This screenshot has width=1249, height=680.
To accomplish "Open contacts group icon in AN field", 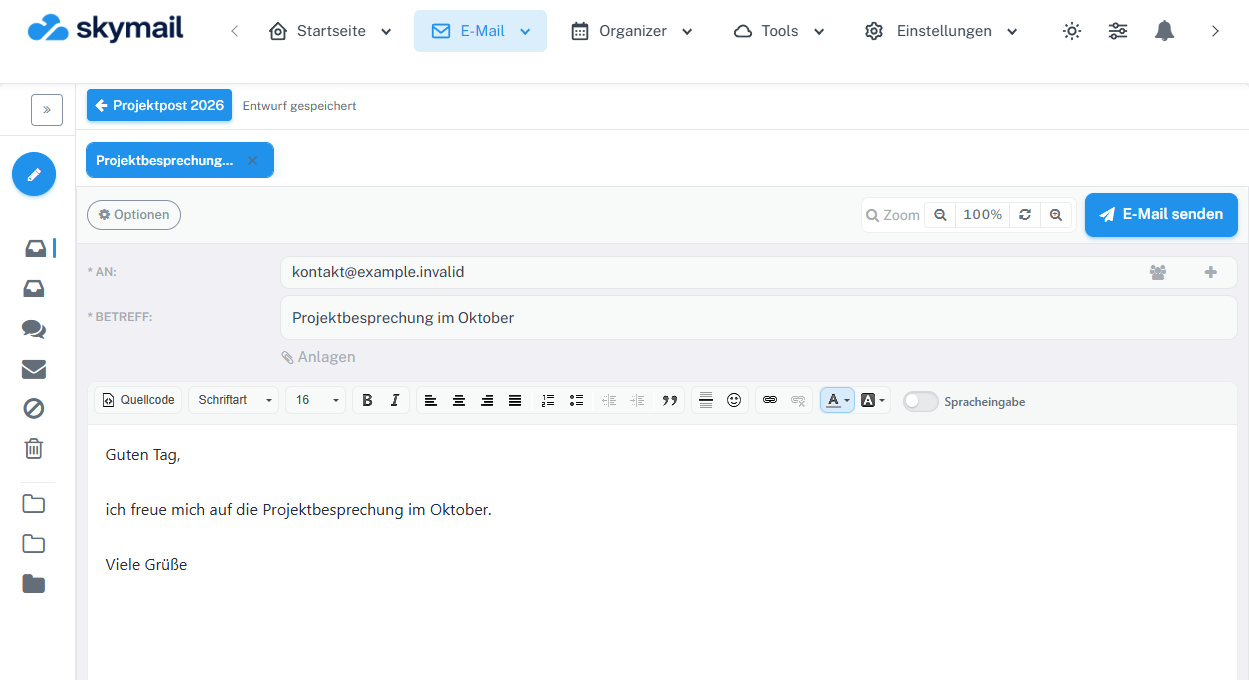I will [1158, 272].
